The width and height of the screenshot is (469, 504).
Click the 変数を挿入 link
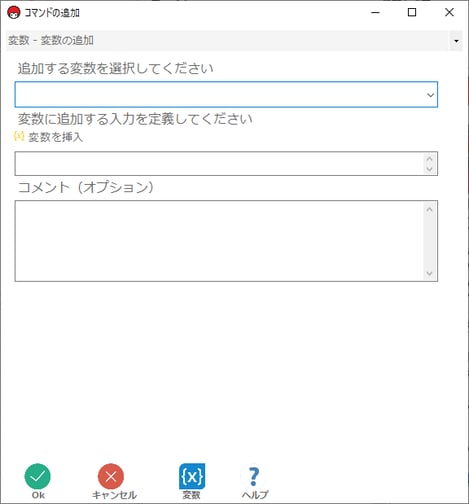55,137
